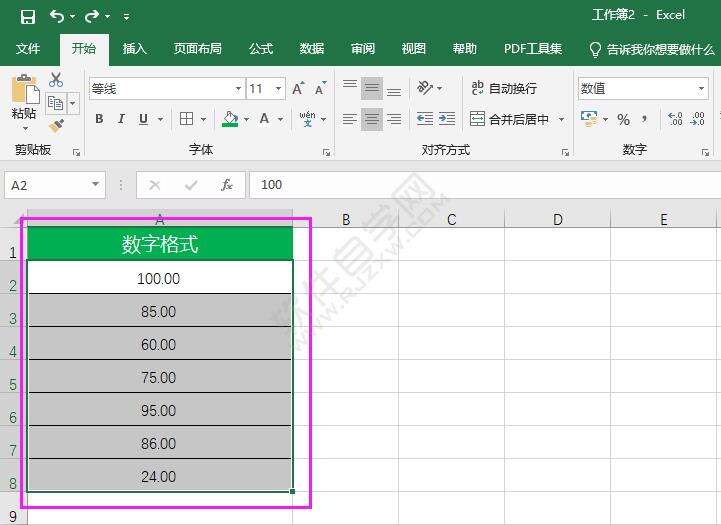Open the 剪贴板 group dialog launcher
The width and height of the screenshot is (721, 525).
click(76, 153)
